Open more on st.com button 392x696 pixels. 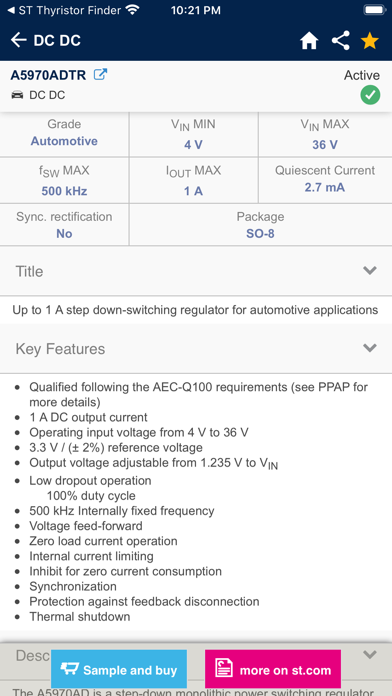273,669
